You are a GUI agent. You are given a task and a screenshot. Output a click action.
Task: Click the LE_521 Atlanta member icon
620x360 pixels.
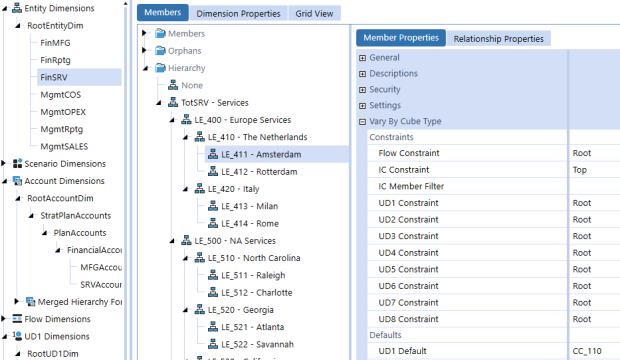(213, 327)
